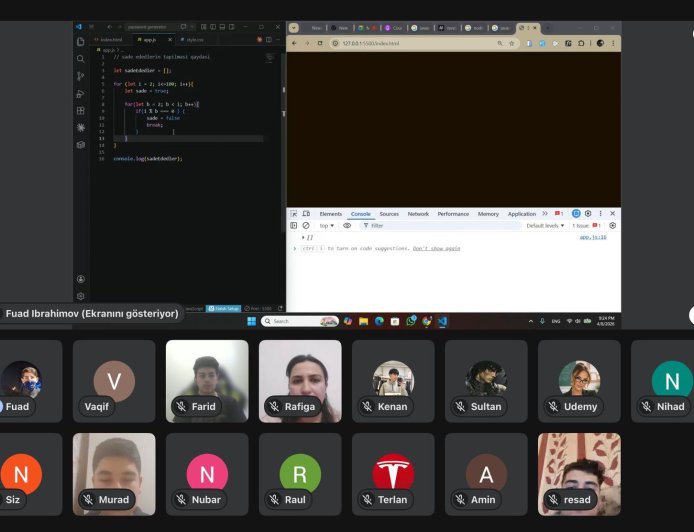Click the app.js:16 source link

[593, 237]
